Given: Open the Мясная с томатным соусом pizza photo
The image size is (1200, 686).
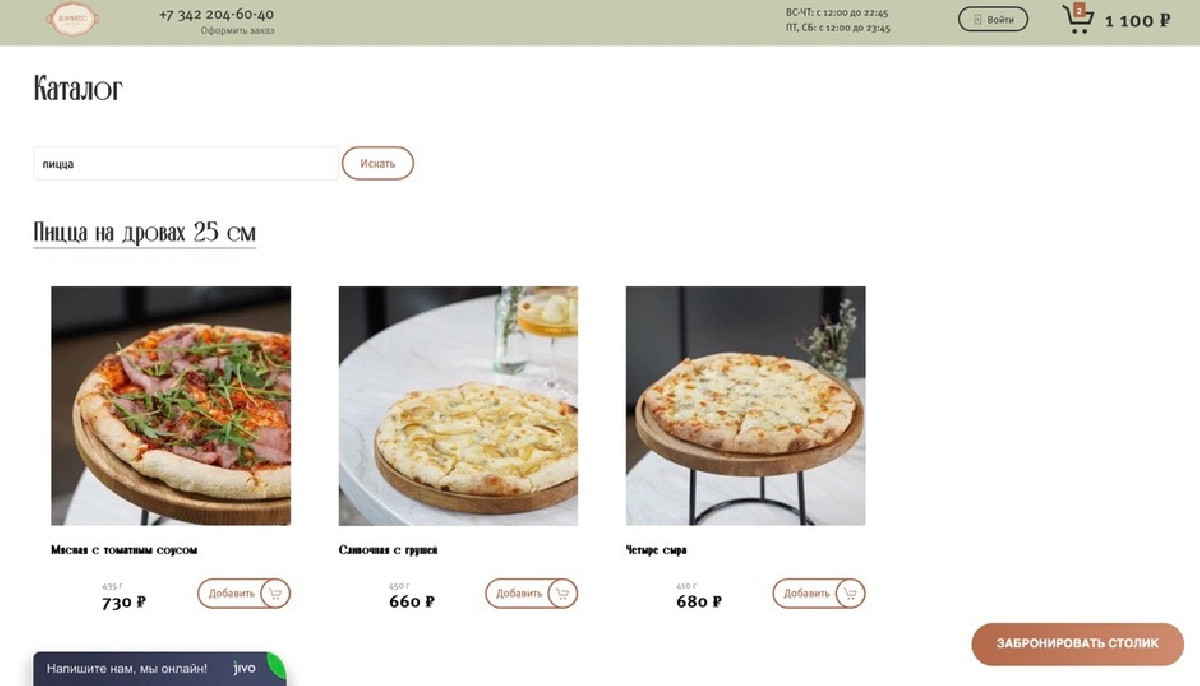Looking at the screenshot, I should pos(171,406).
